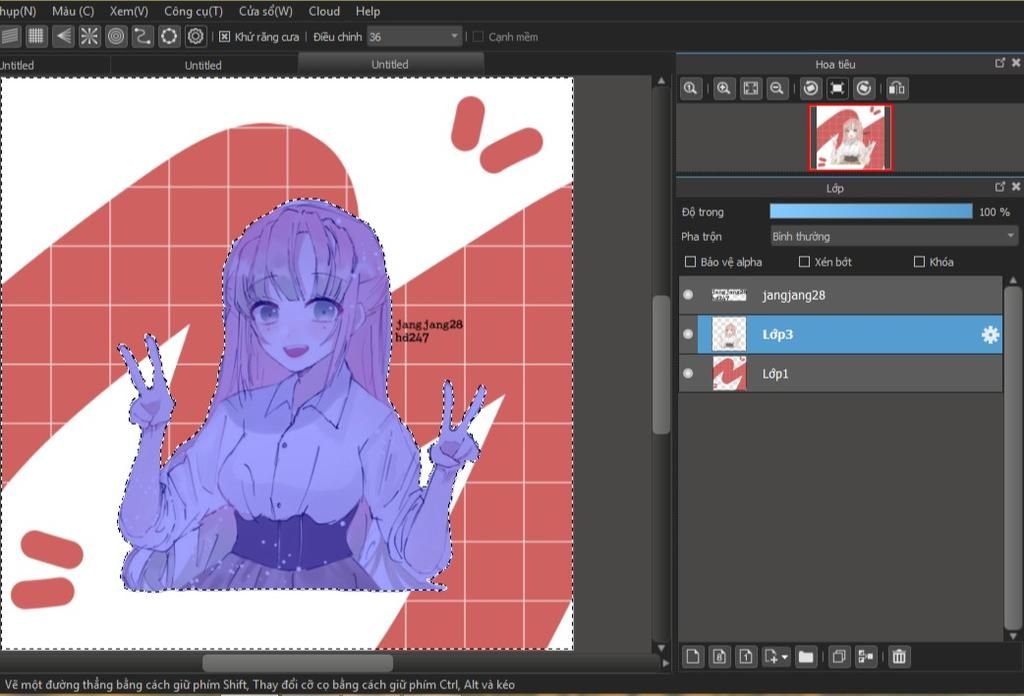Open the Xem(V) menu
The width and height of the screenshot is (1024, 696).
(129, 11)
